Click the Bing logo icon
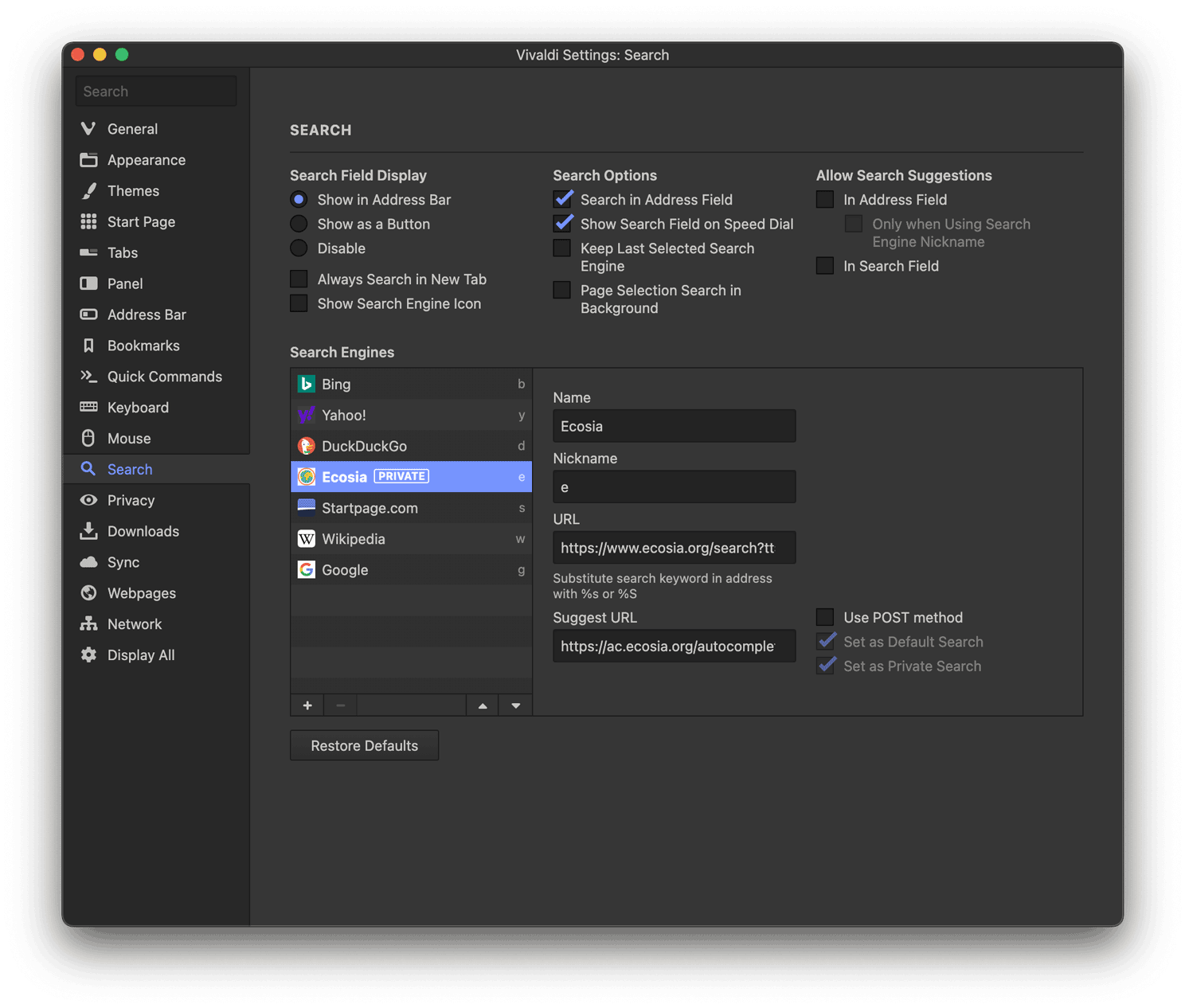The height and width of the screenshot is (1008, 1185). point(306,384)
